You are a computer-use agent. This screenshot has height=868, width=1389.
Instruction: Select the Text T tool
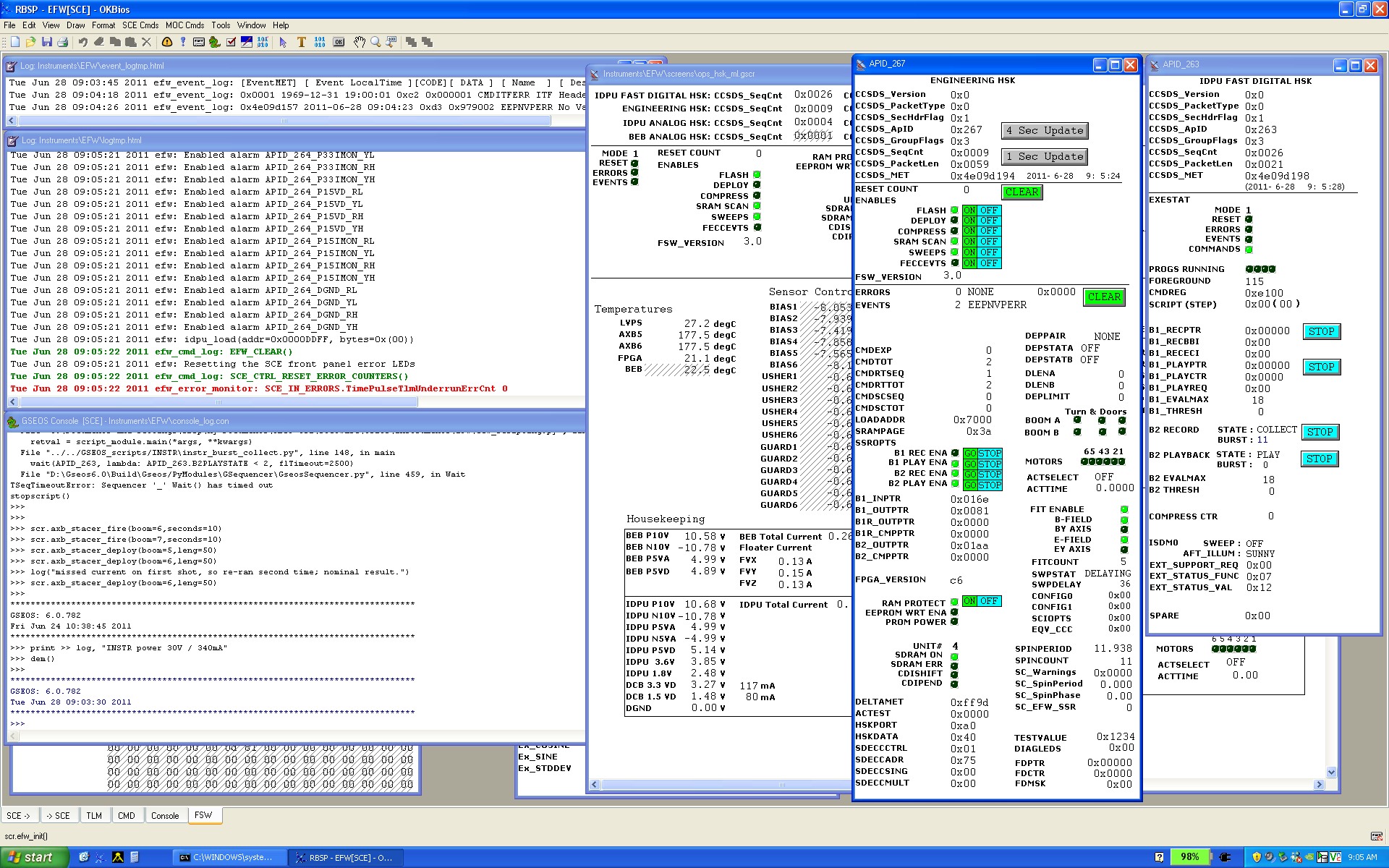pos(302,42)
